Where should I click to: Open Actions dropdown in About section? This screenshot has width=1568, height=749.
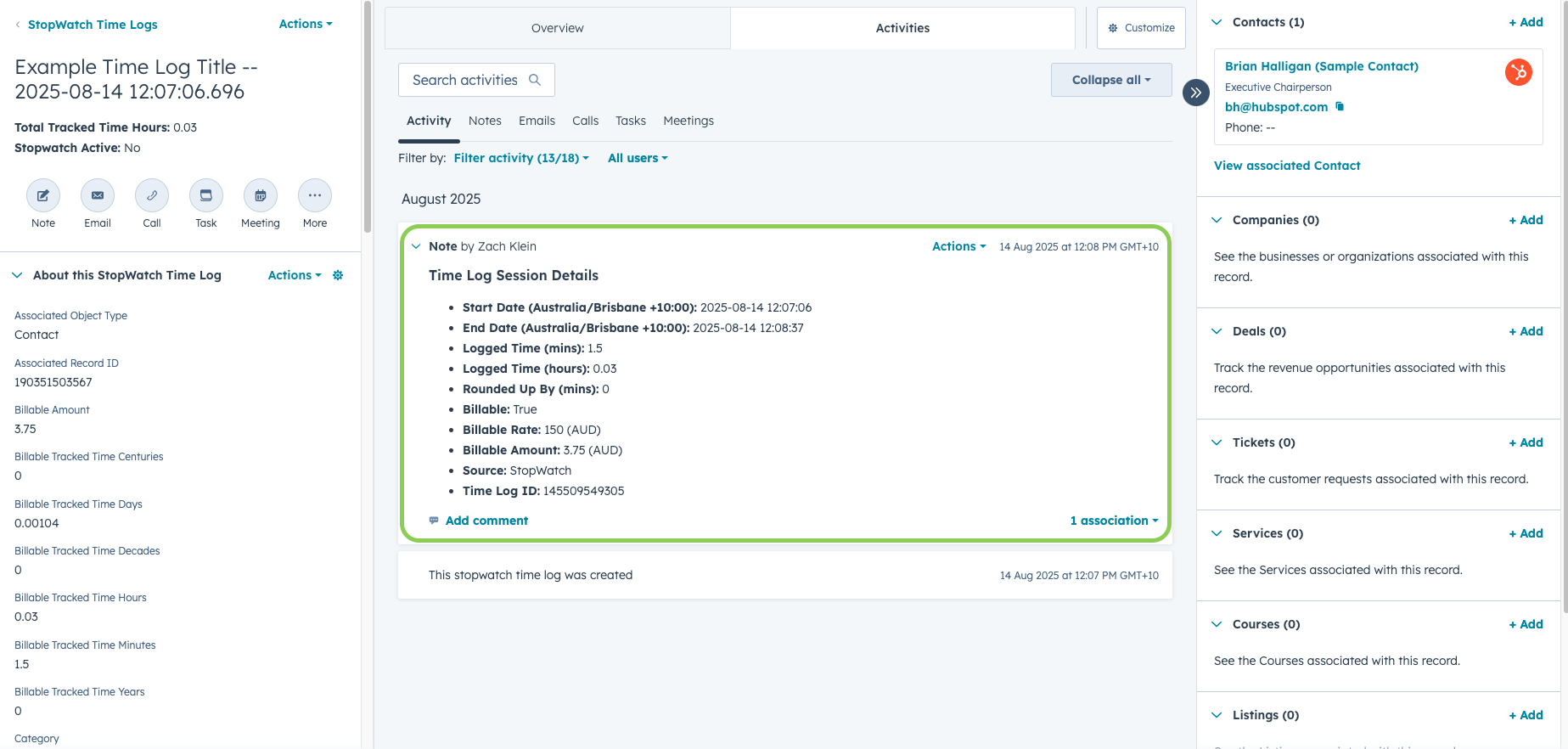295,275
